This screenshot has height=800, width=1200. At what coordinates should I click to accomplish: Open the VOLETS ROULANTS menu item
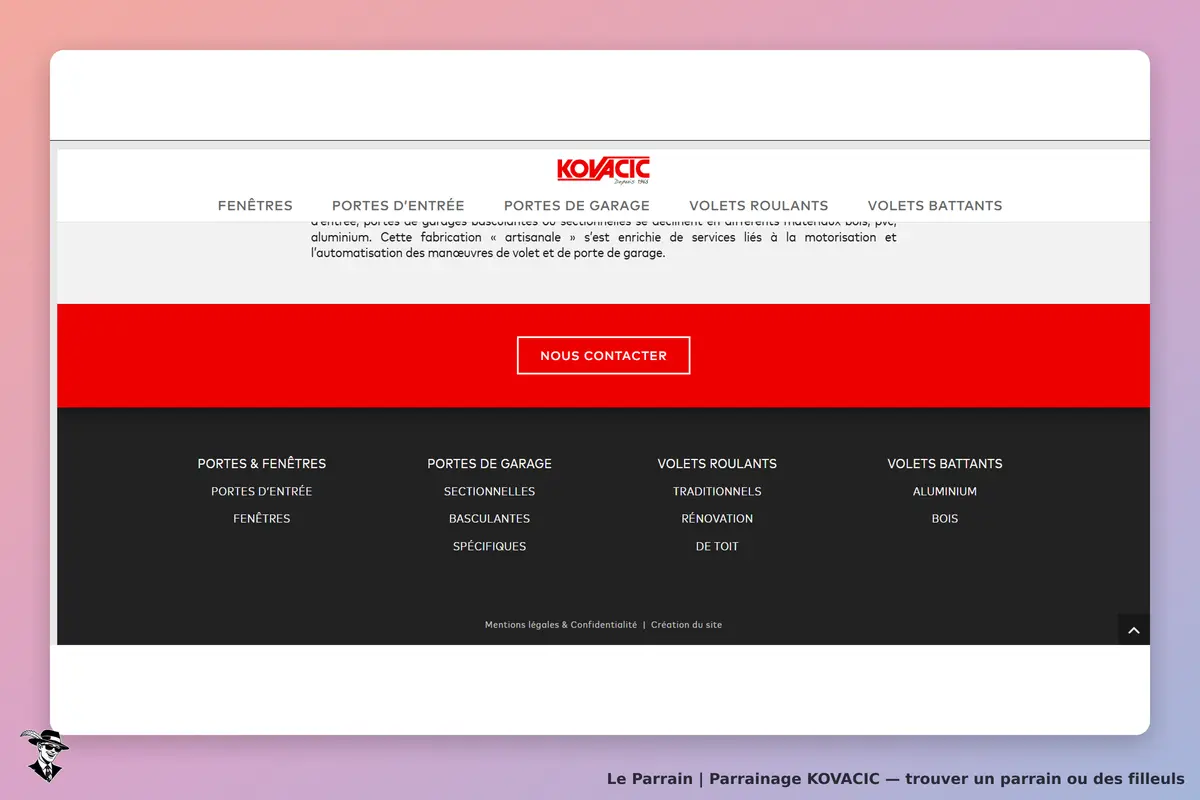[x=759, y=206]
